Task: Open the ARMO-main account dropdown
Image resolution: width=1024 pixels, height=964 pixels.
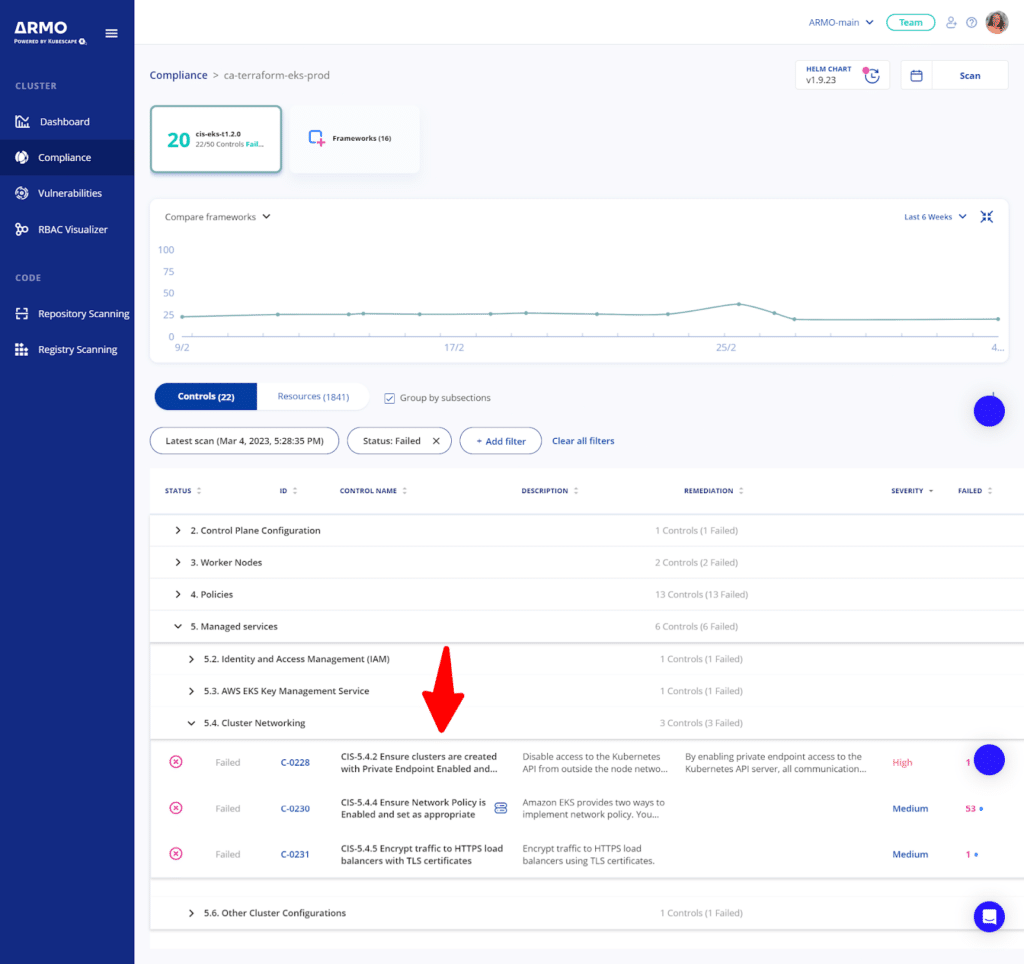Action: (x=840, y=22)
